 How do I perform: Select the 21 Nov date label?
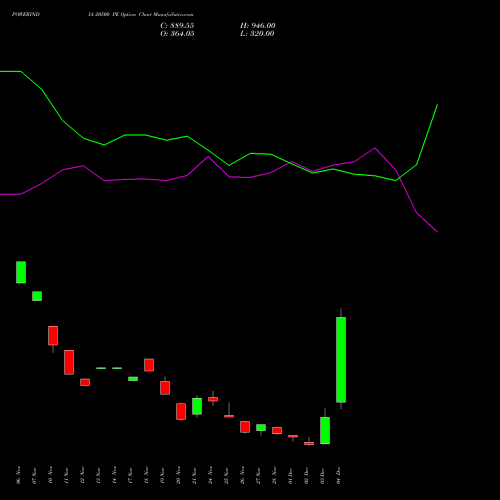[194, 475]
